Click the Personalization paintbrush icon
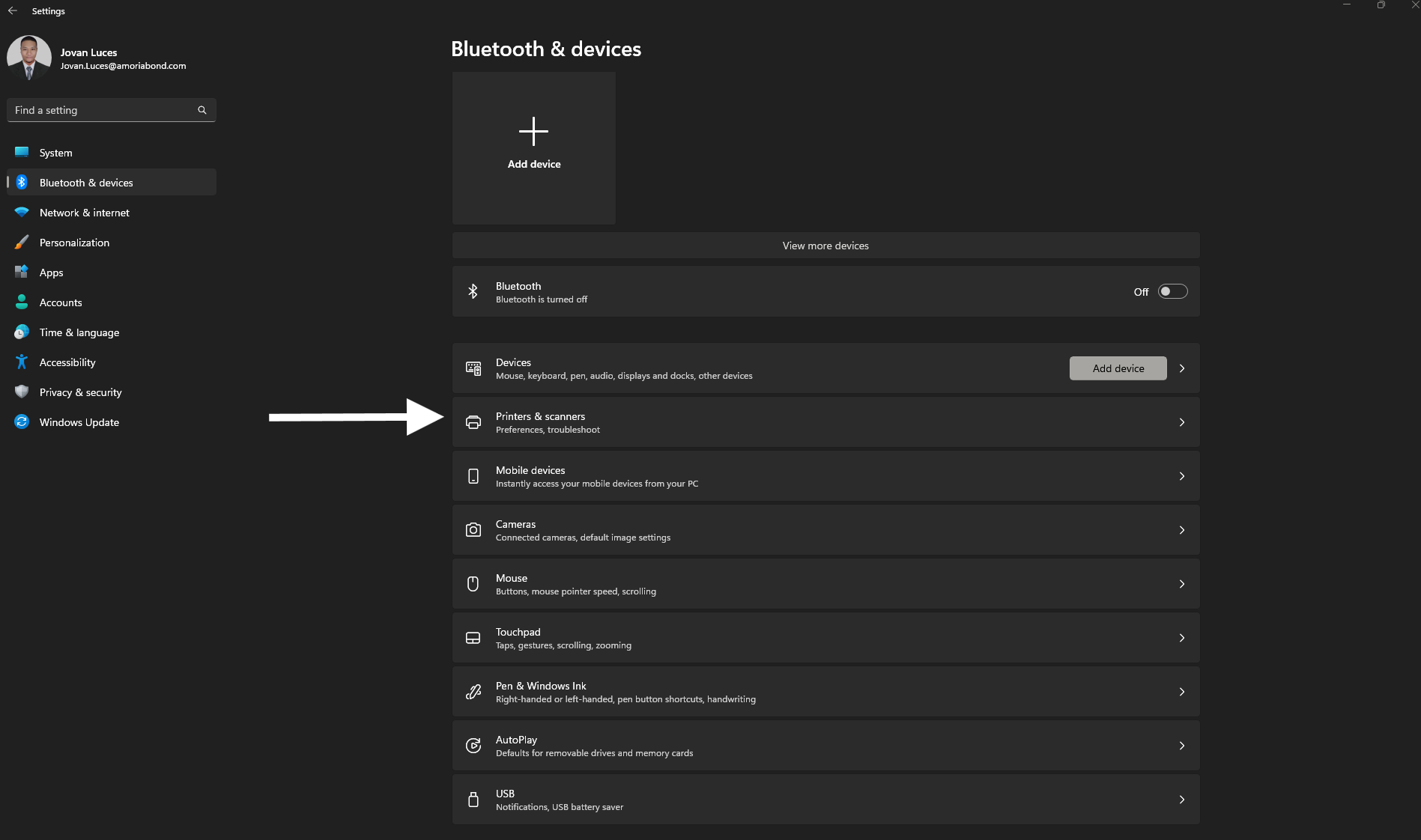1421x840 pixels. click(22, 243)
